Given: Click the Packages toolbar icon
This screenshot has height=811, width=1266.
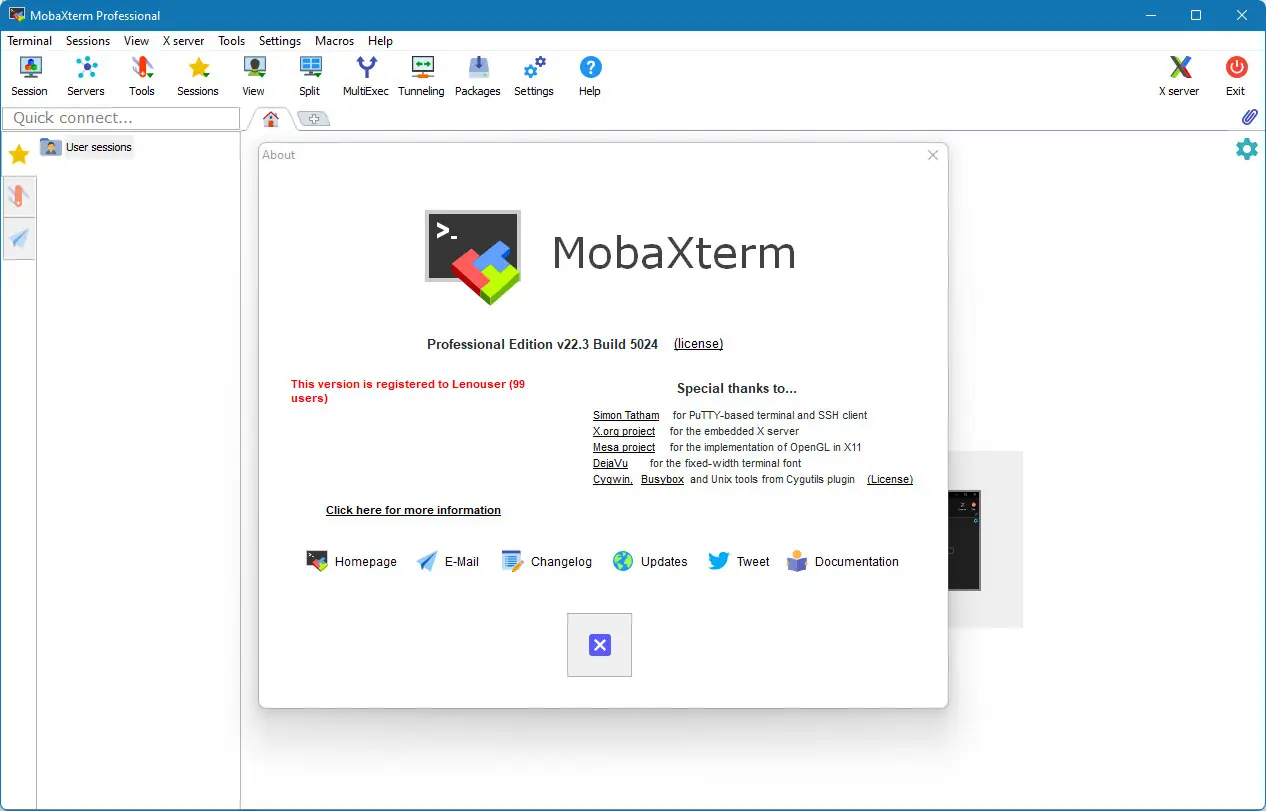Looking at the screenshot, I should (x=478, y=76).
